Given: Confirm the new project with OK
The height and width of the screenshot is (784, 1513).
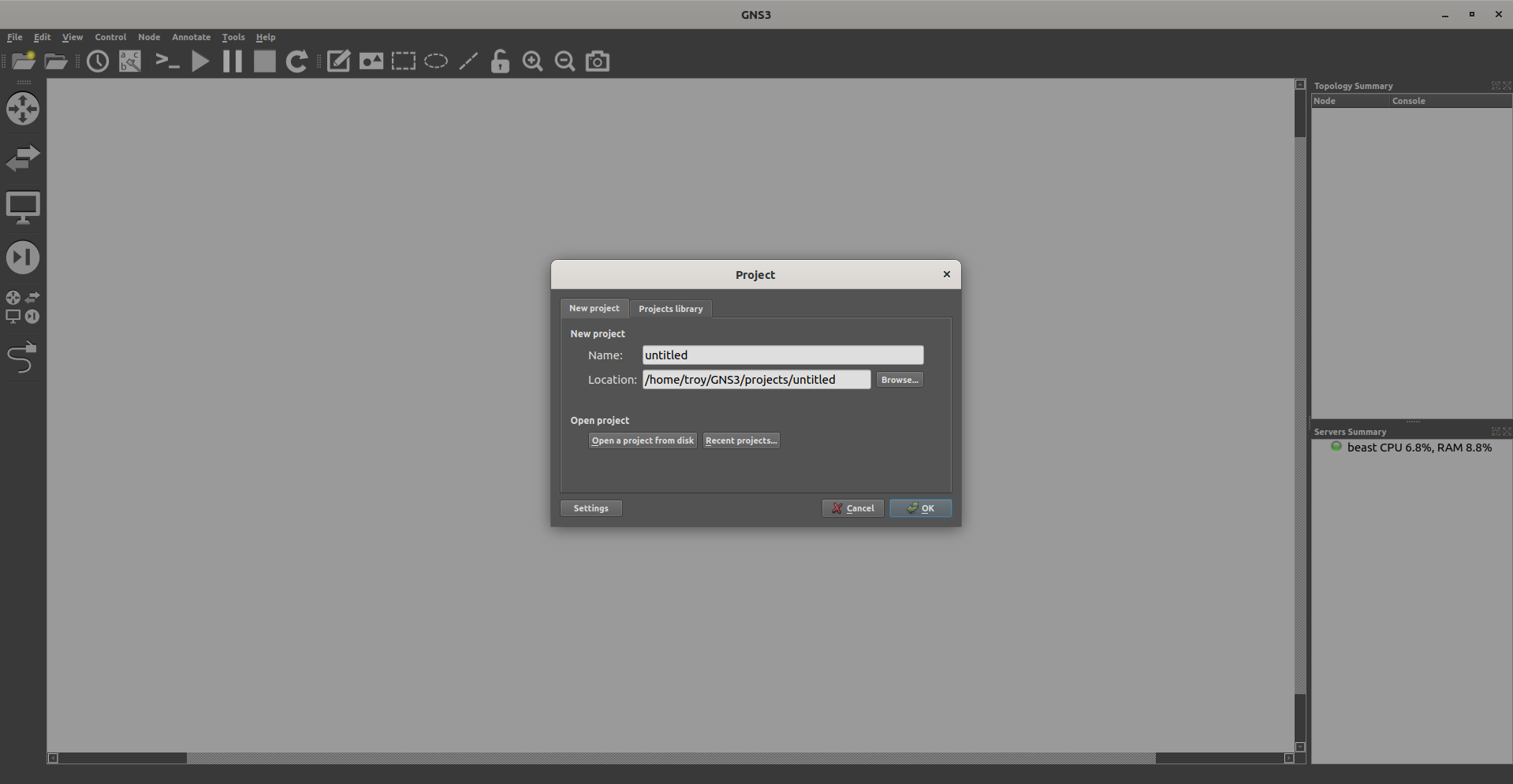Looking at the screenshot, I should 921,508.
